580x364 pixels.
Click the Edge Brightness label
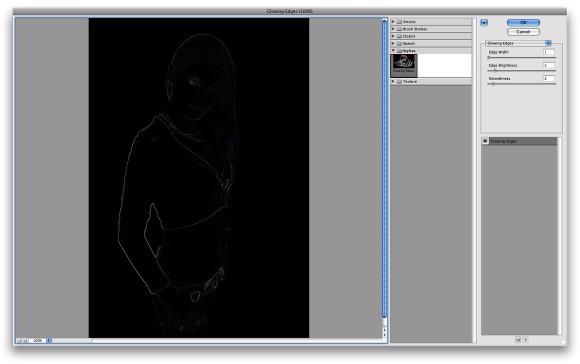503,65
